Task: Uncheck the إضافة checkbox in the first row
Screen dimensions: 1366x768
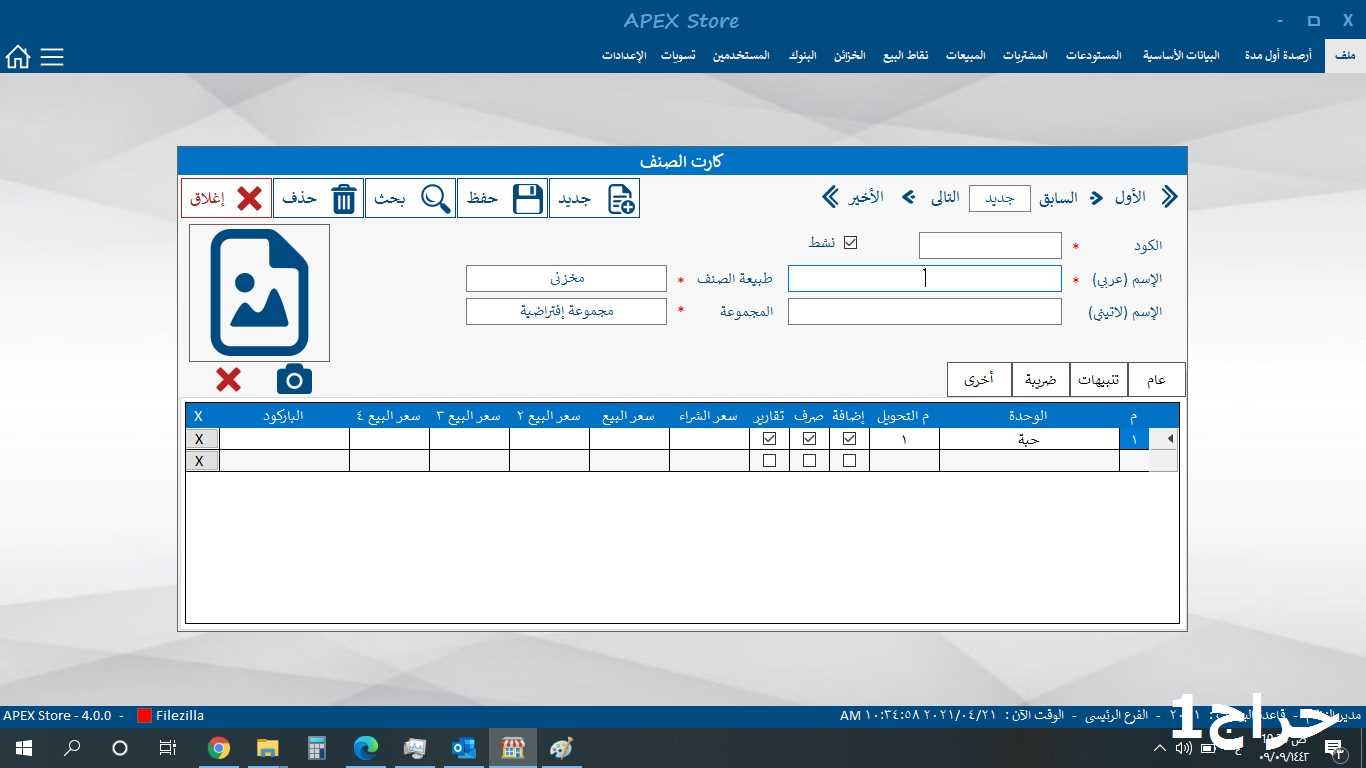Action: 849,439
